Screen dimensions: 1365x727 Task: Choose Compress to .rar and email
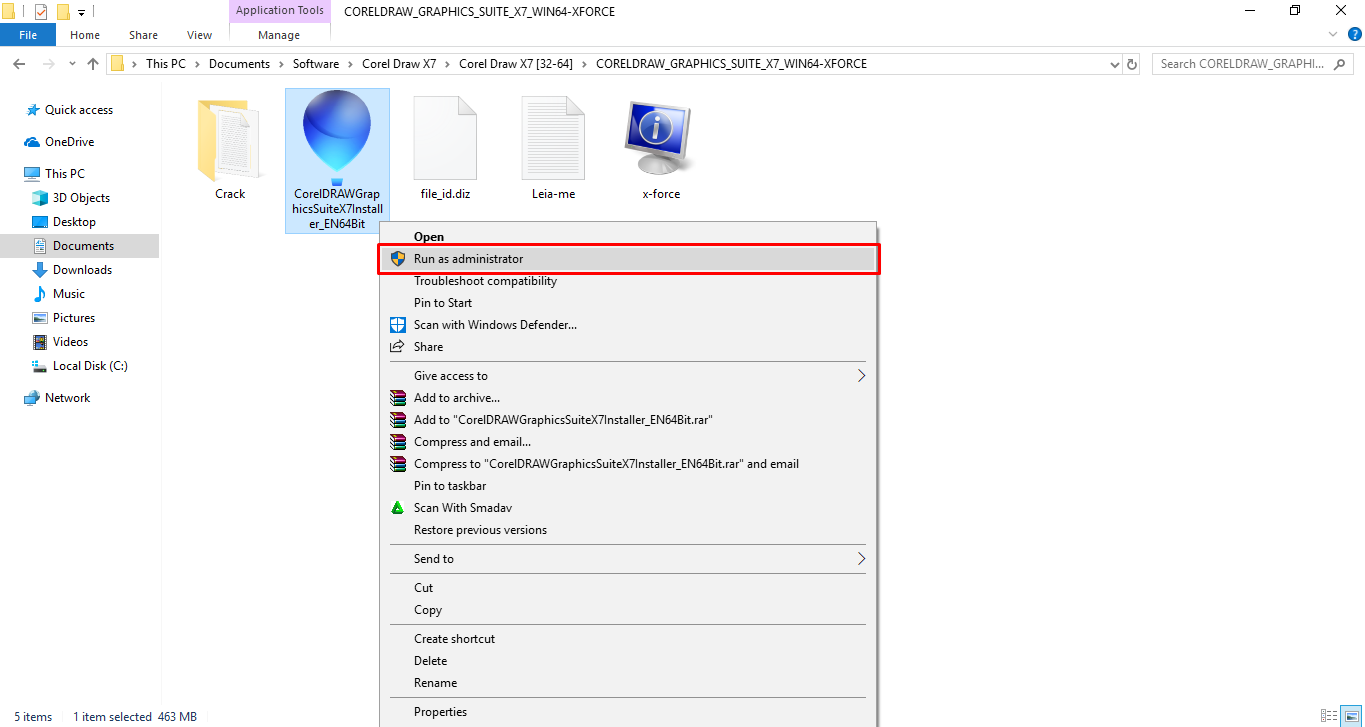click(x=628, y=464)
